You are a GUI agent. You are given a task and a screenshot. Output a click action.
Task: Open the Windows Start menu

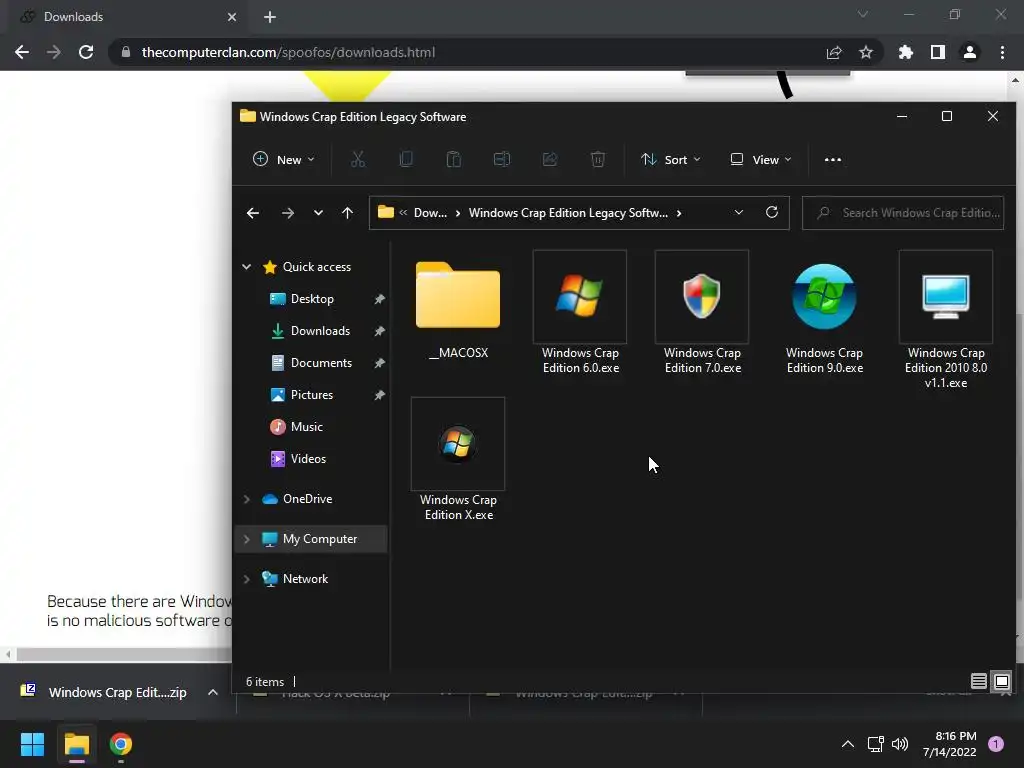click(x=32, y=744)
